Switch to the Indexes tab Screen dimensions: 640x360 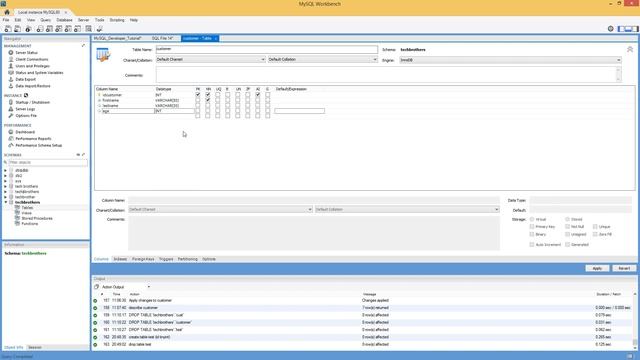(120, 259)
